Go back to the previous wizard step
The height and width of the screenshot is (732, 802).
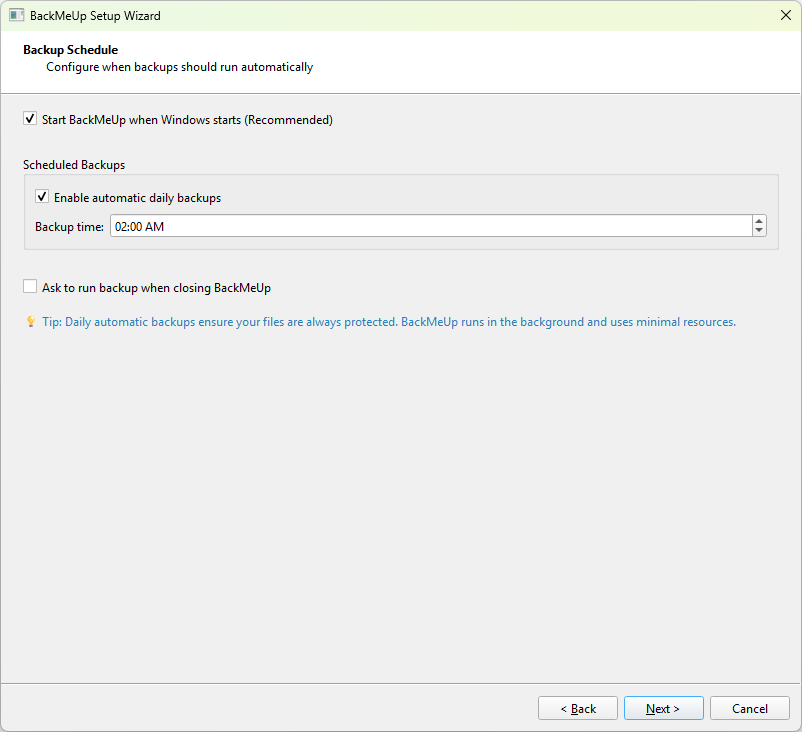[578, 708]
